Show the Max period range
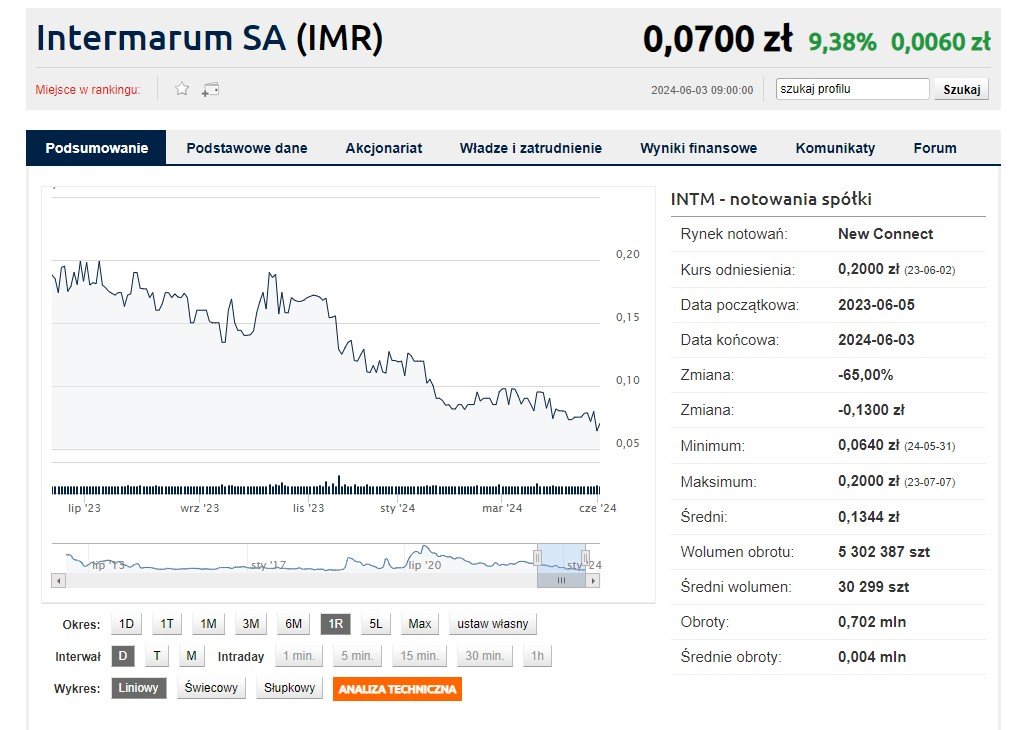Image resolution: width=1024 pixels, height=730 pixels. pyautogui.click(x=420, y=624)
